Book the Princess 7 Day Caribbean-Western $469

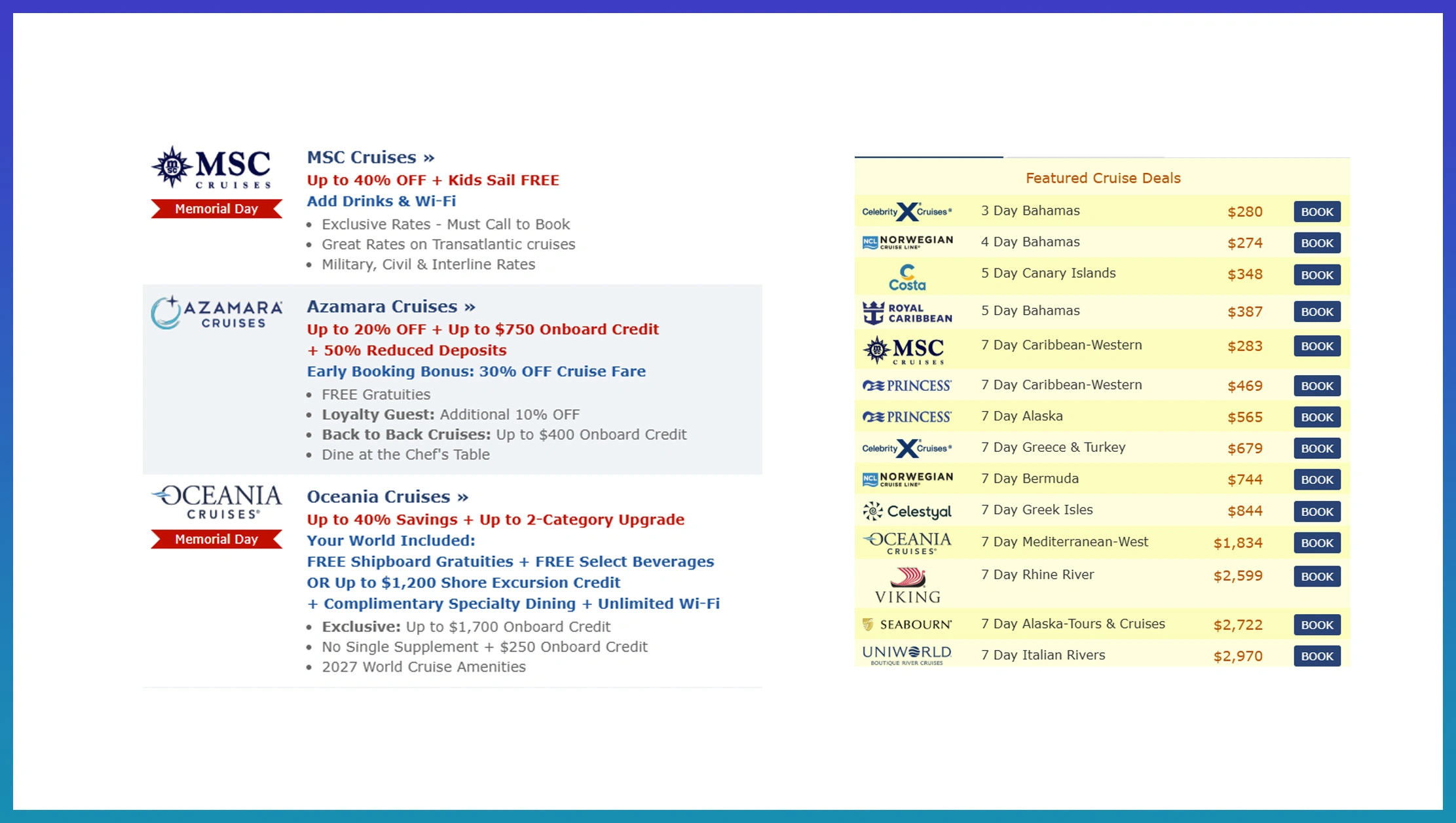pyautogui.click(x=1317, y=386)
